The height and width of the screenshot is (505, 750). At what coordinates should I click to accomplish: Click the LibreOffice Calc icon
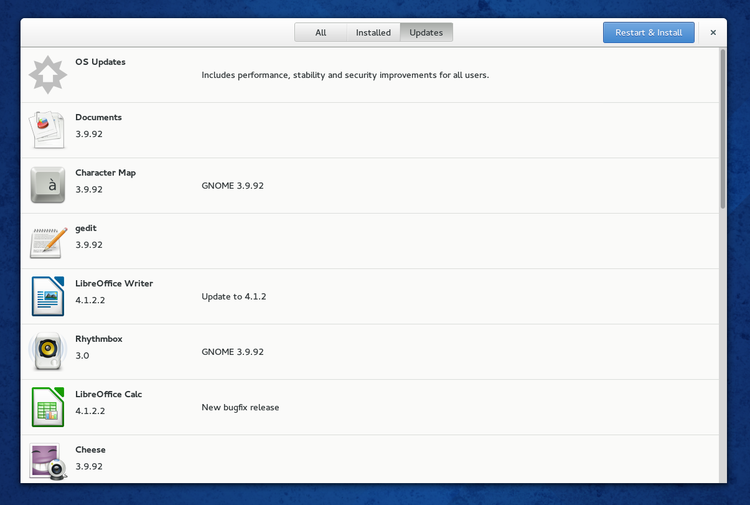(47, 407)
